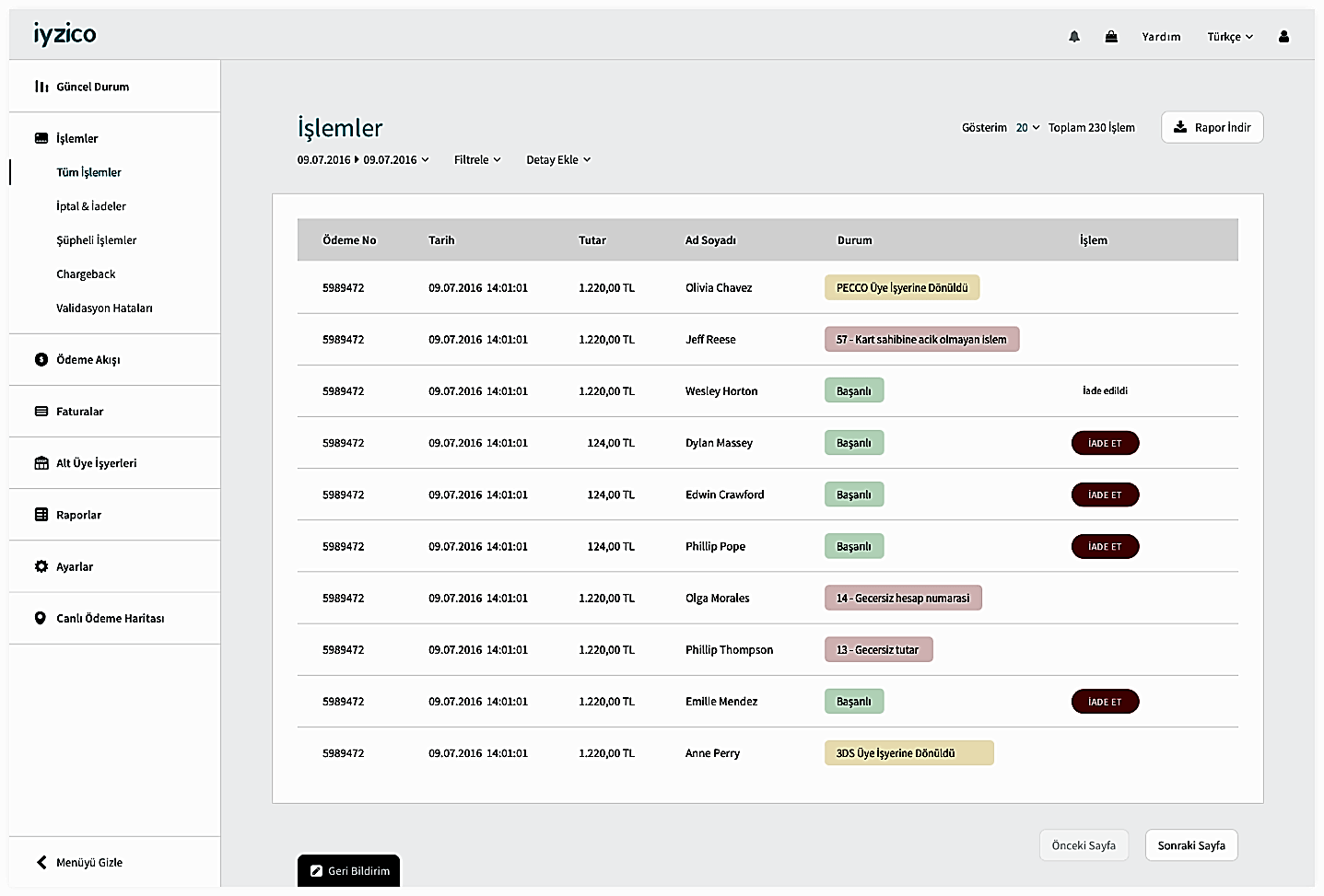Click İADE ET for Dylan Massey

tap(1105, 443)
